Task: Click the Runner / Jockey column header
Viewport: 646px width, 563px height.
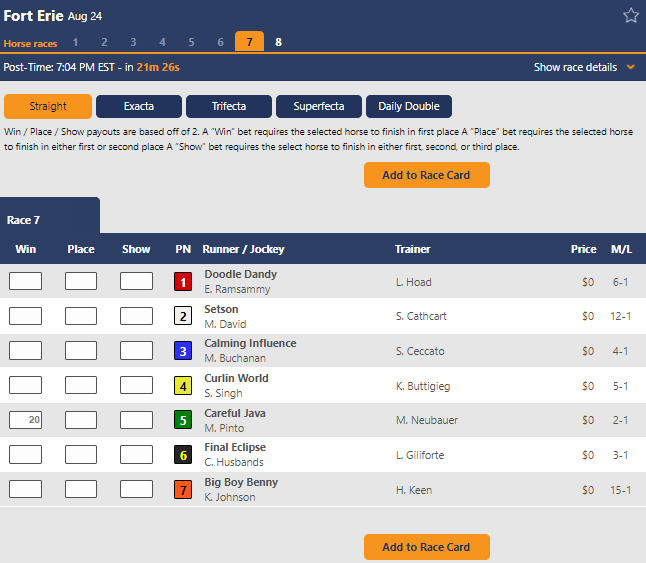Action: (x=243, y=249)
